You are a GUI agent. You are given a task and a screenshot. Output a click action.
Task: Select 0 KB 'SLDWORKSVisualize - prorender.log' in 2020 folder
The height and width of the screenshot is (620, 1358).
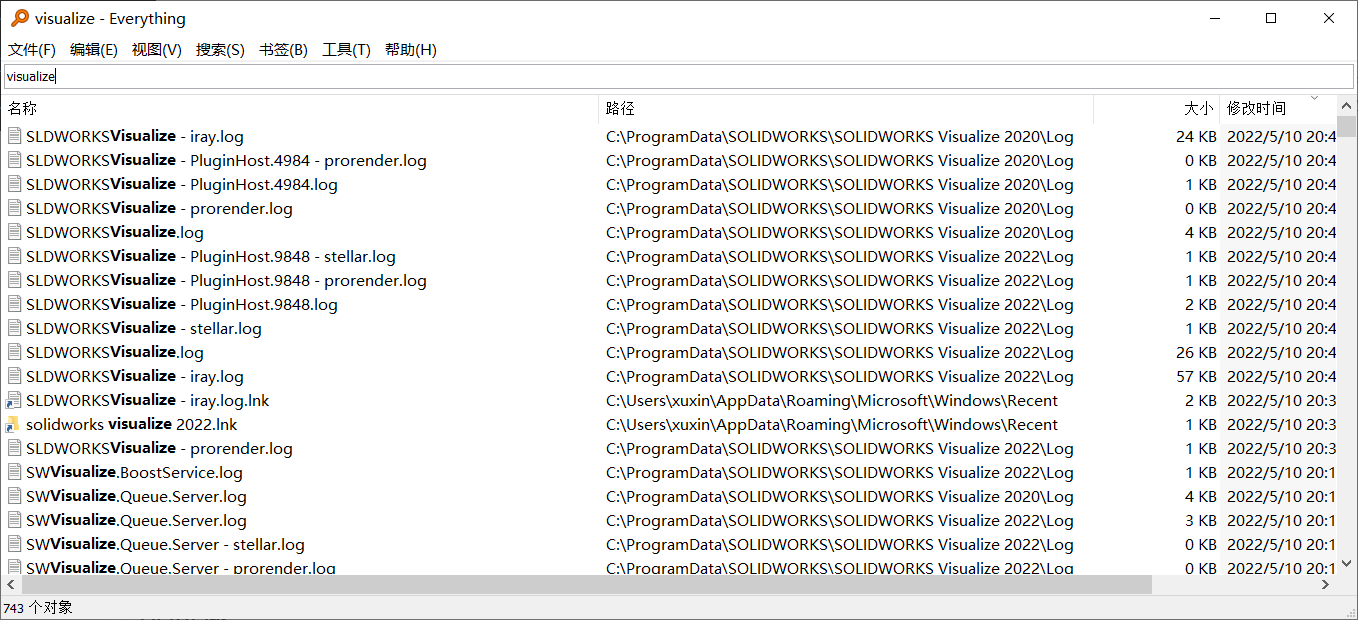[x=159, y=208]
